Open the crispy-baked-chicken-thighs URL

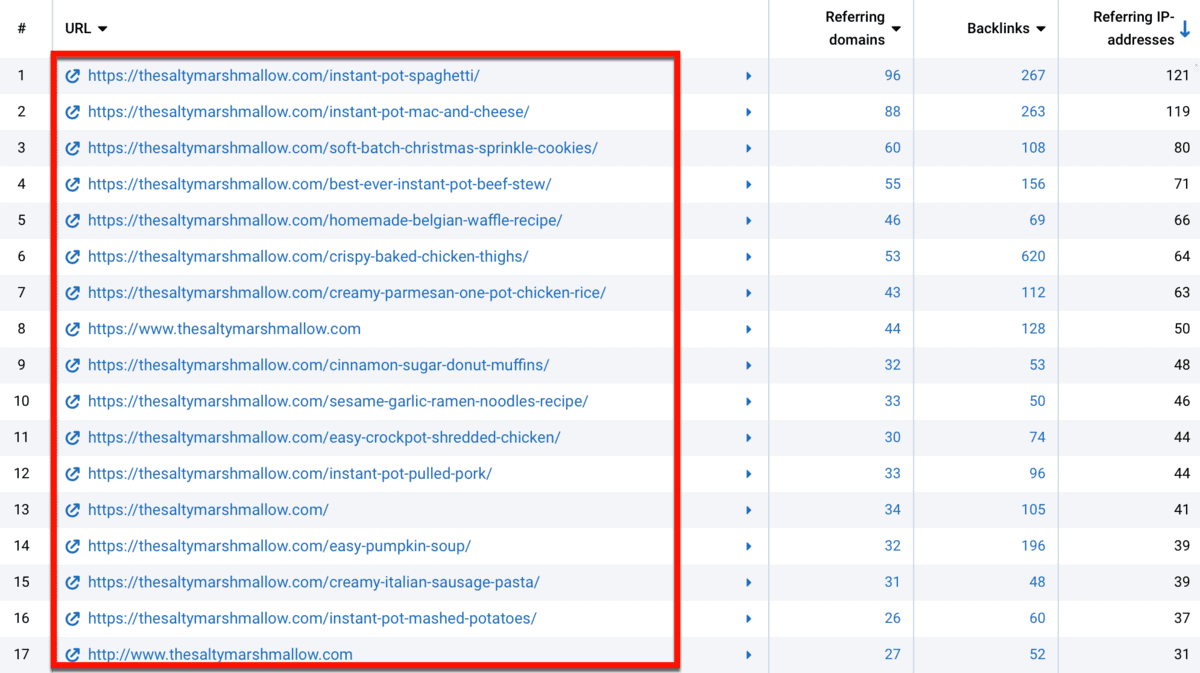pos(308,257)
